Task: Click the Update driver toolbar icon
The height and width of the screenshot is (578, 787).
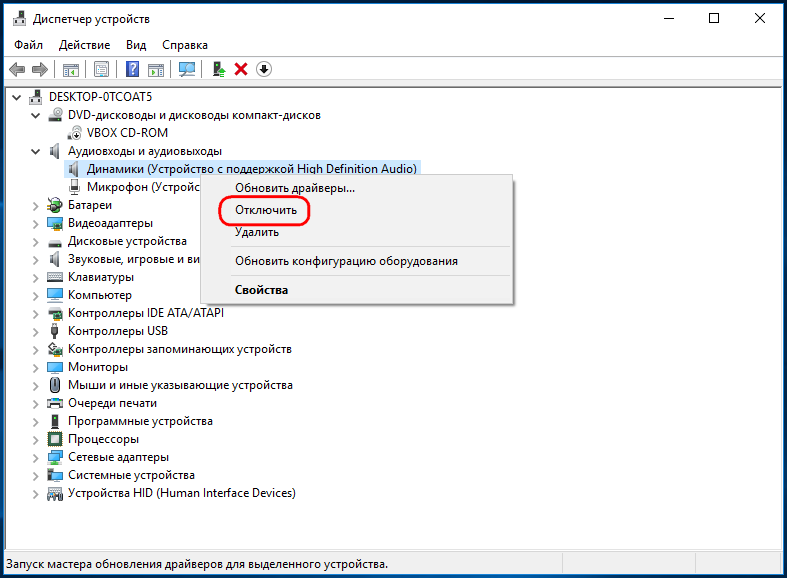Action: click(x=218, y=69)
